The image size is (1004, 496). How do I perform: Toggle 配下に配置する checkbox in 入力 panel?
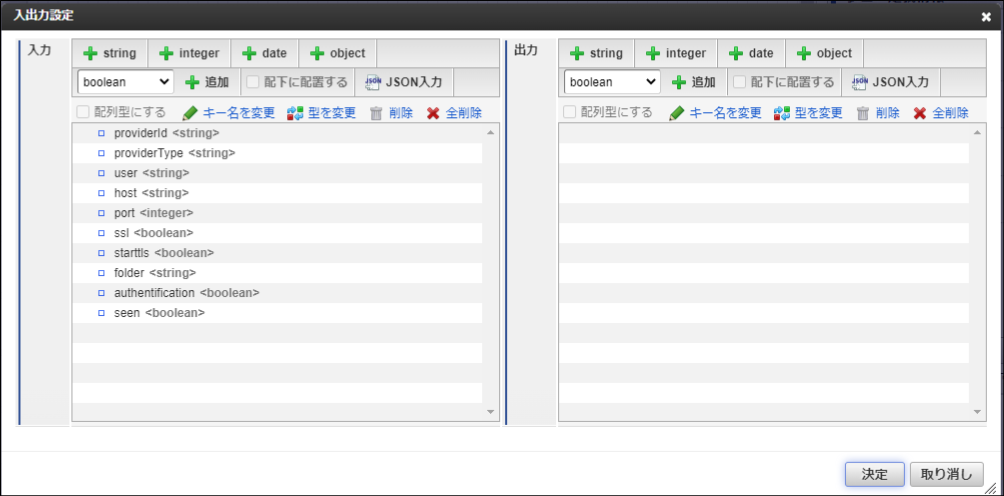pos(253,82)
